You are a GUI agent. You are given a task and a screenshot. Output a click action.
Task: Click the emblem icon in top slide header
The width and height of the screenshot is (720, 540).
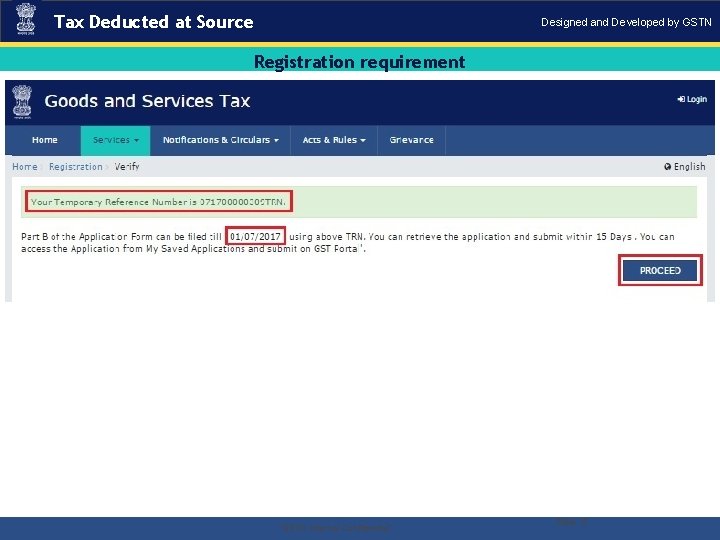[26, 19]
